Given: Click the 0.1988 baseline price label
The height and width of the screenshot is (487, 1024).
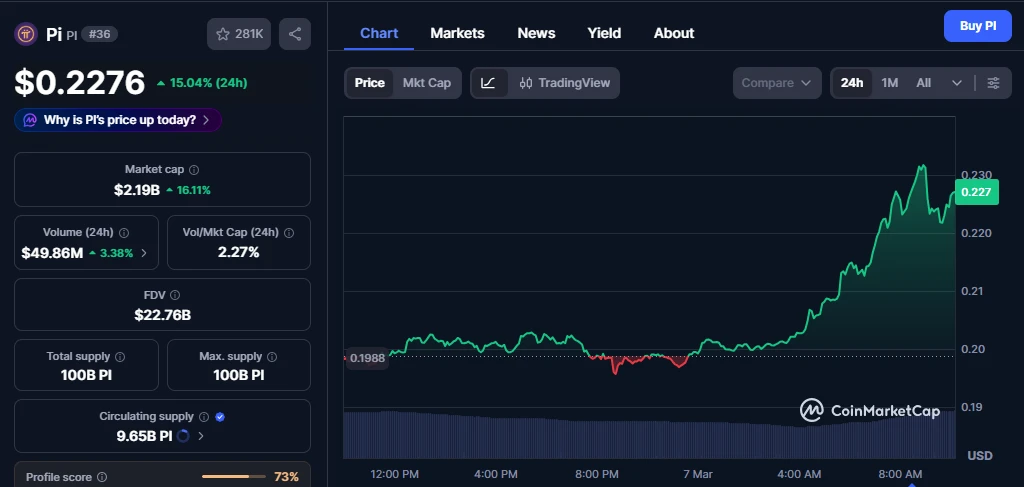Looking at the screenshot, I should pyautogui.click(x=367, y=358).
